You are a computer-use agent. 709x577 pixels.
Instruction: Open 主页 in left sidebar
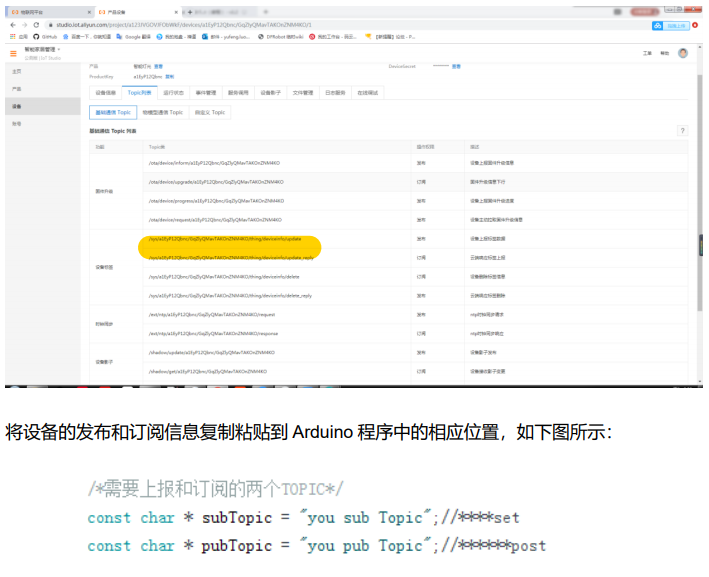pos(16,71)
